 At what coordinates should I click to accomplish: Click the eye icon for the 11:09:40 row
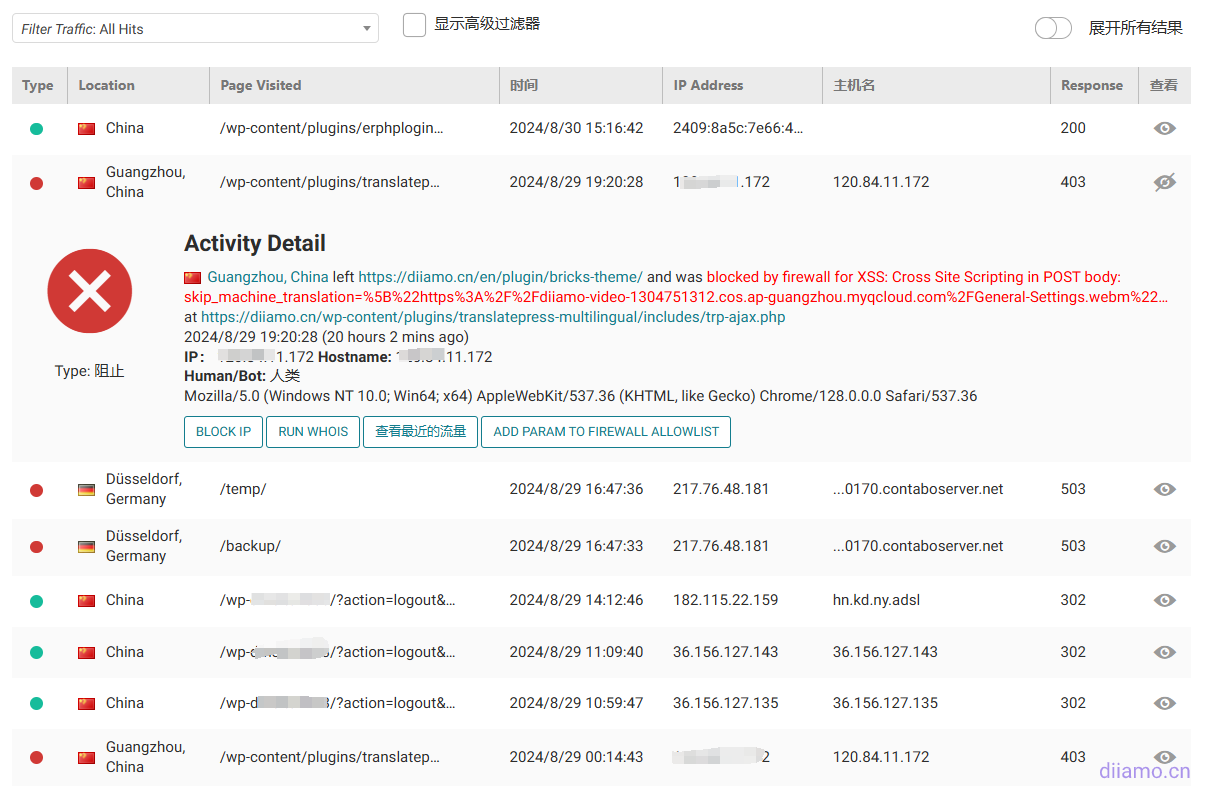(1163, 652)
